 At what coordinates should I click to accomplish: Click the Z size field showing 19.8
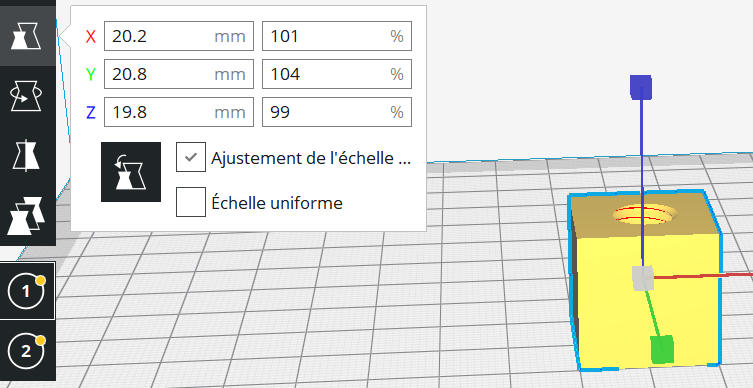[179, 112]
